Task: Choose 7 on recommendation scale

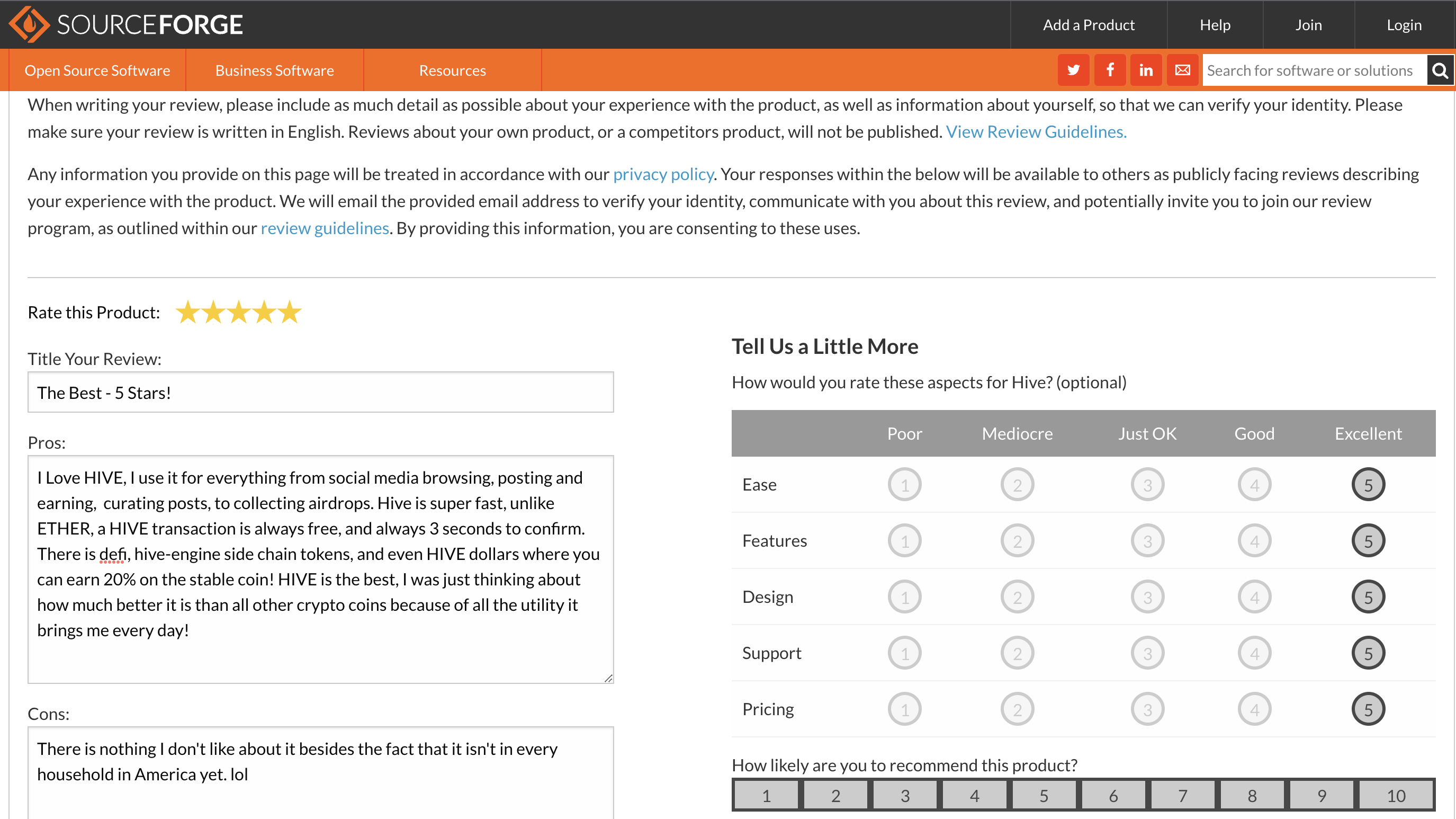Action: (x=1183, y=795)
